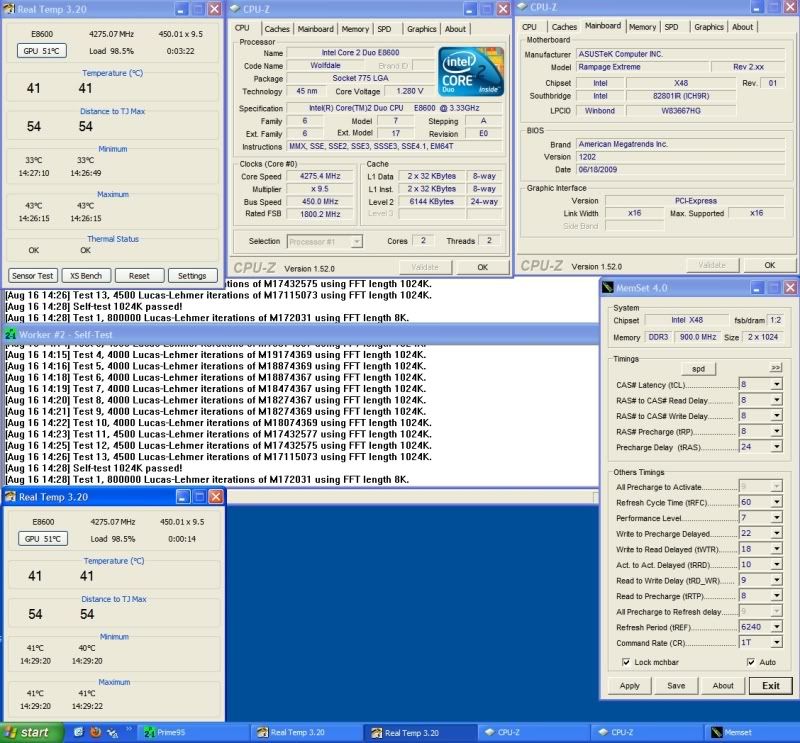Toggle Auto checkbox in MemSet
This screenshot has width=800, height=743.
751,662
